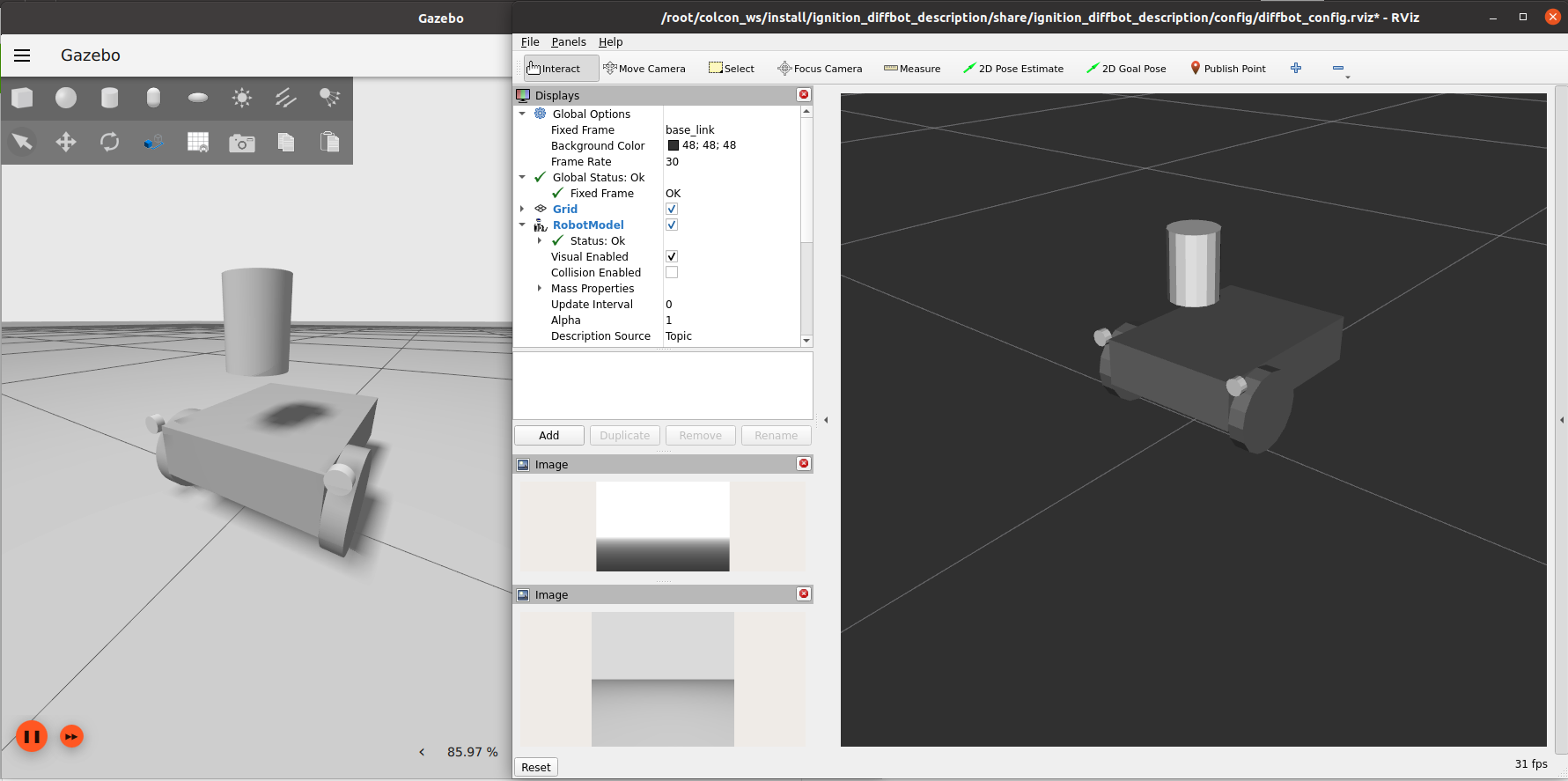The width and height of the screenshot is (1568, 781).
Task: Uncheck the Grid display checkbox
Action: point(672,210)
